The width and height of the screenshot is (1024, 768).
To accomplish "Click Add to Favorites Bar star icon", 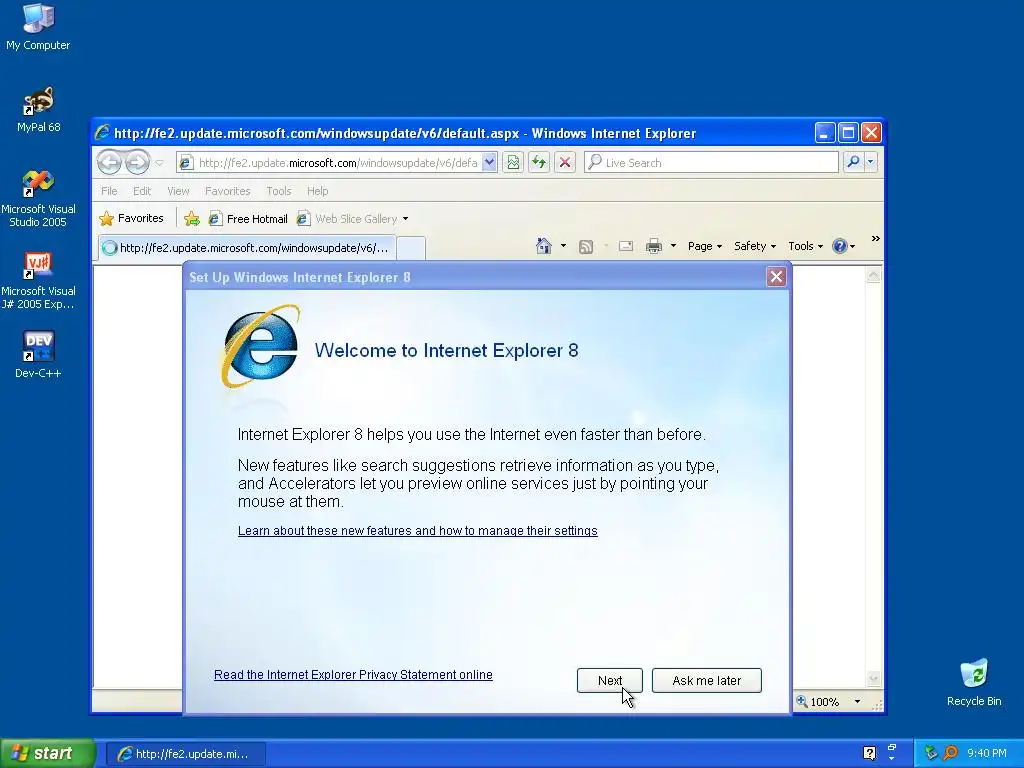I will (x=192, y=219).
